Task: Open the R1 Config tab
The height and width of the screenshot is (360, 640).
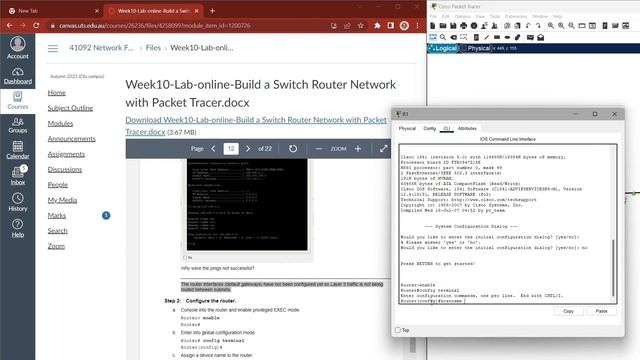Action: 429,129
